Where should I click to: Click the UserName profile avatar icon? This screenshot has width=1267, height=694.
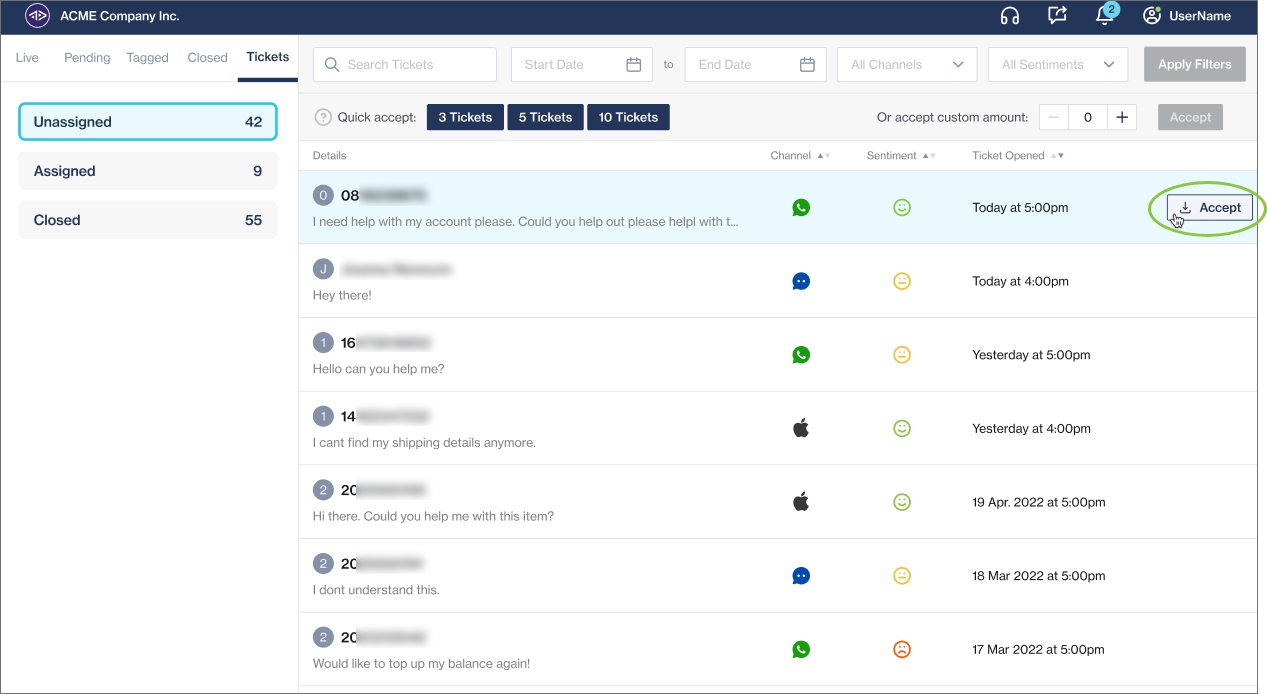pos(1152,16)
